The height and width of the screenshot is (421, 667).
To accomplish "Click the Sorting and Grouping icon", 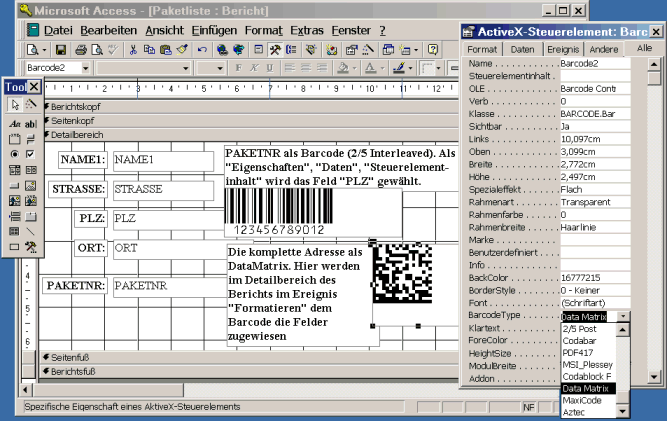I will click(291, 50).
